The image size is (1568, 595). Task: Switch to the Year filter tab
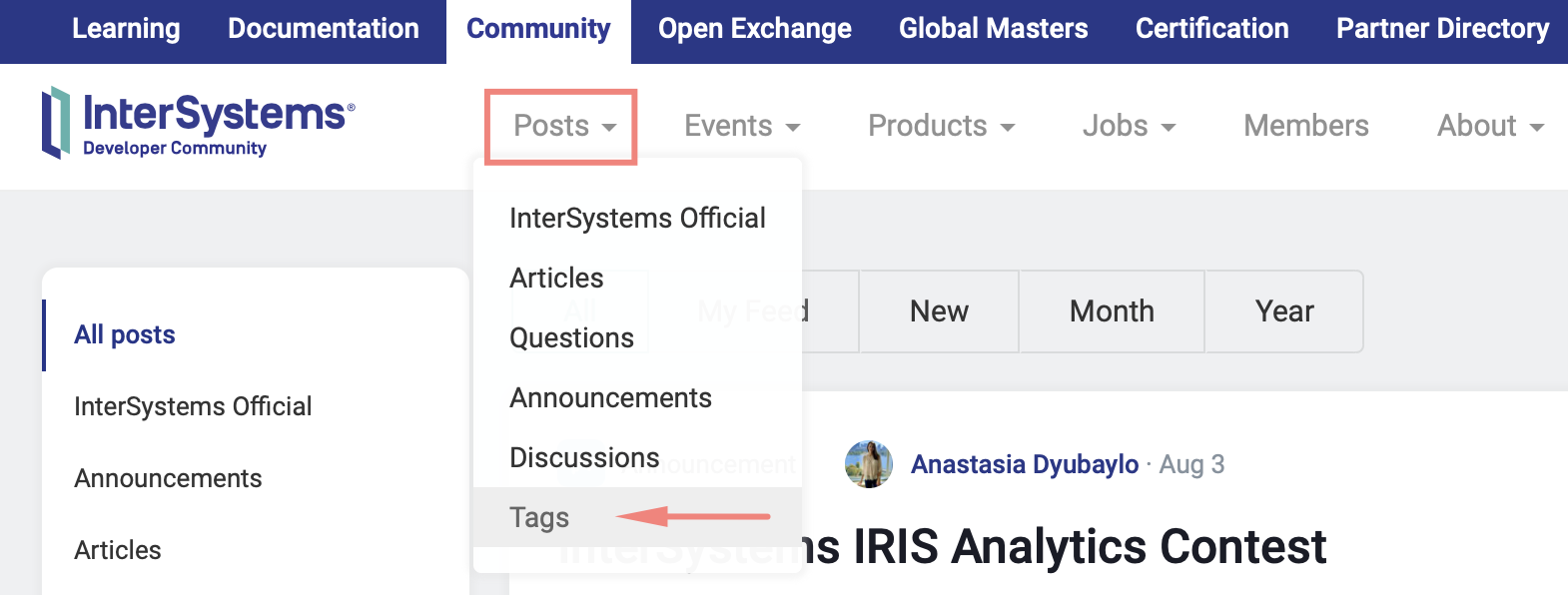[x=1283, y=311]
